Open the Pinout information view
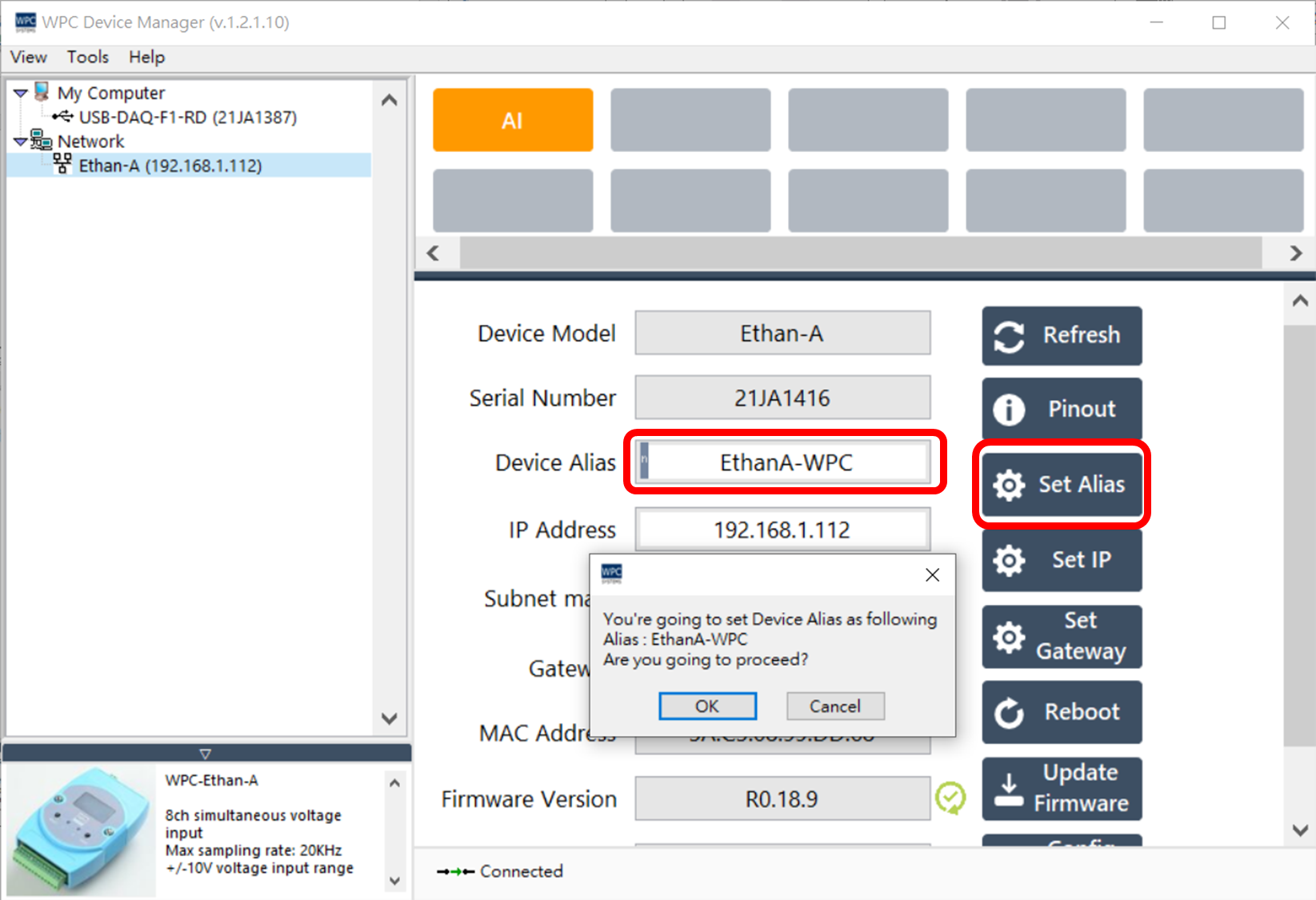The width and height of the screenshot is (1316, 900). [1061, 409]
